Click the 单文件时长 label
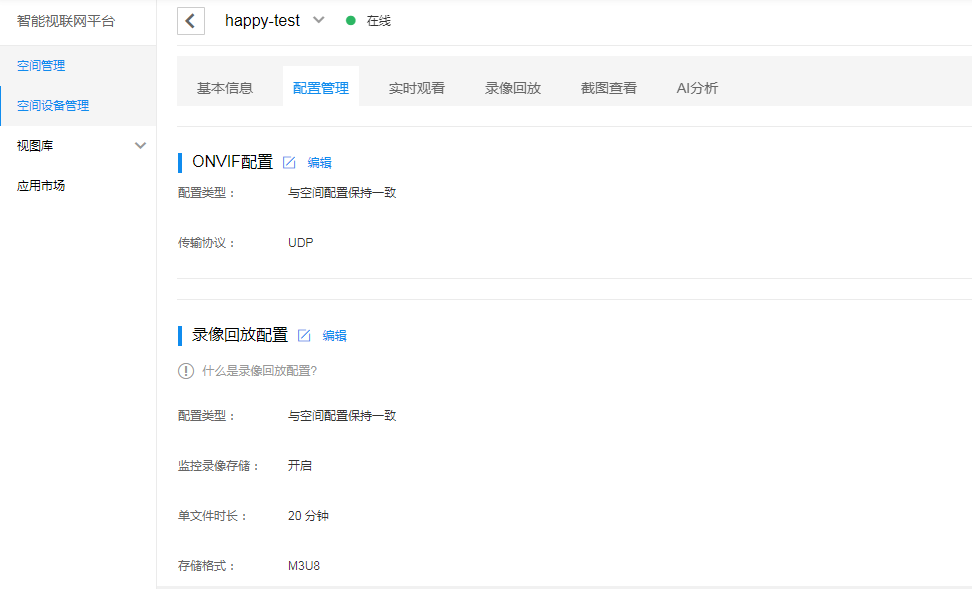Viewport: 972px width, 589px height. [x=213, y=516]
